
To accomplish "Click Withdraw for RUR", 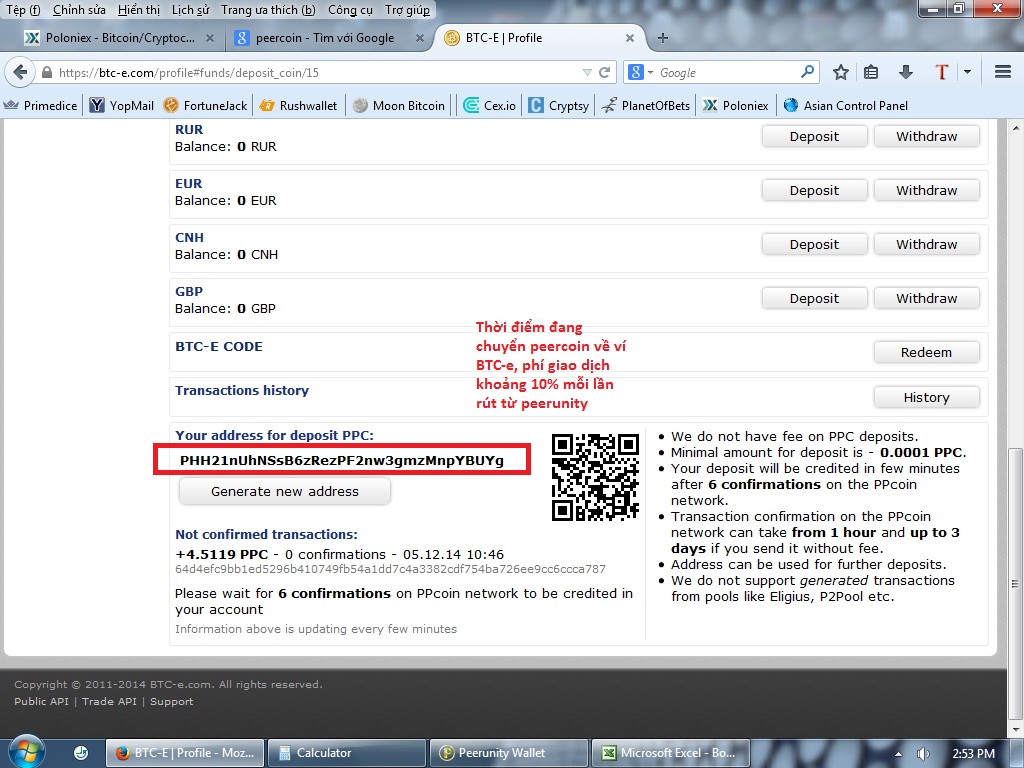I will tap(927, 136).
